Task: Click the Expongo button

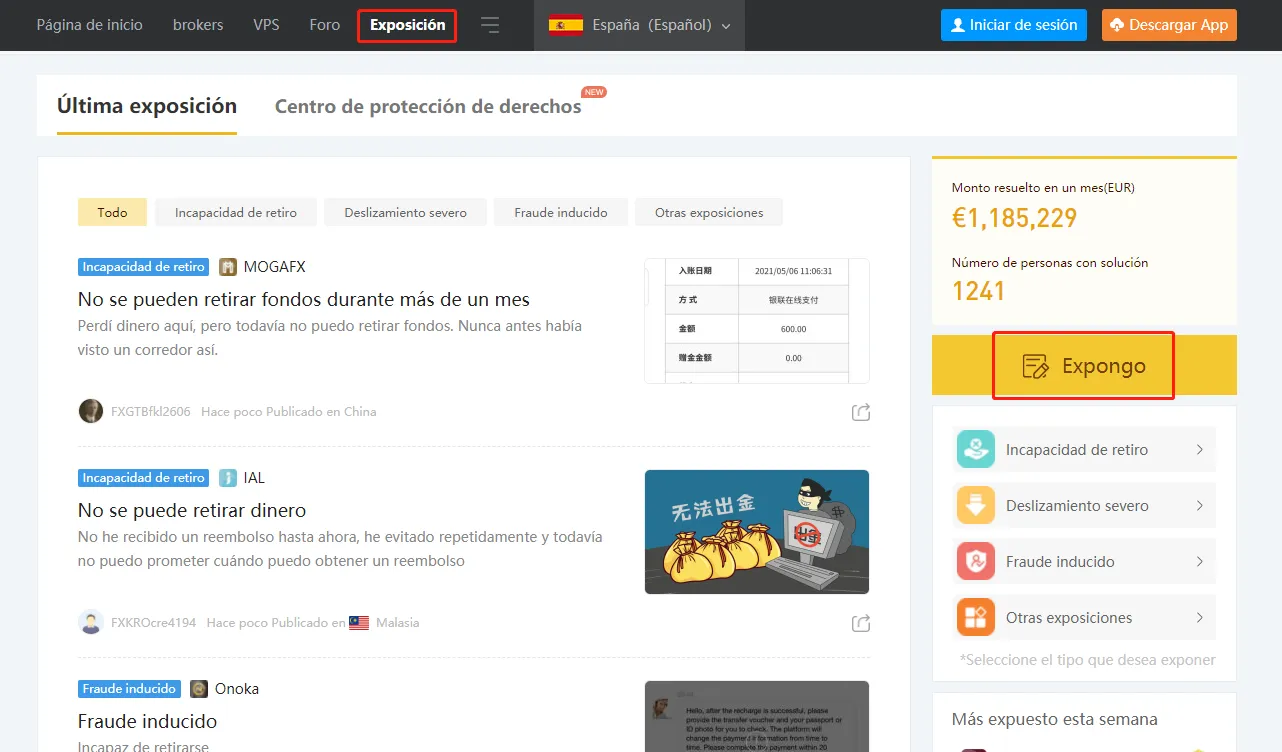Action: click(1084, 365)
